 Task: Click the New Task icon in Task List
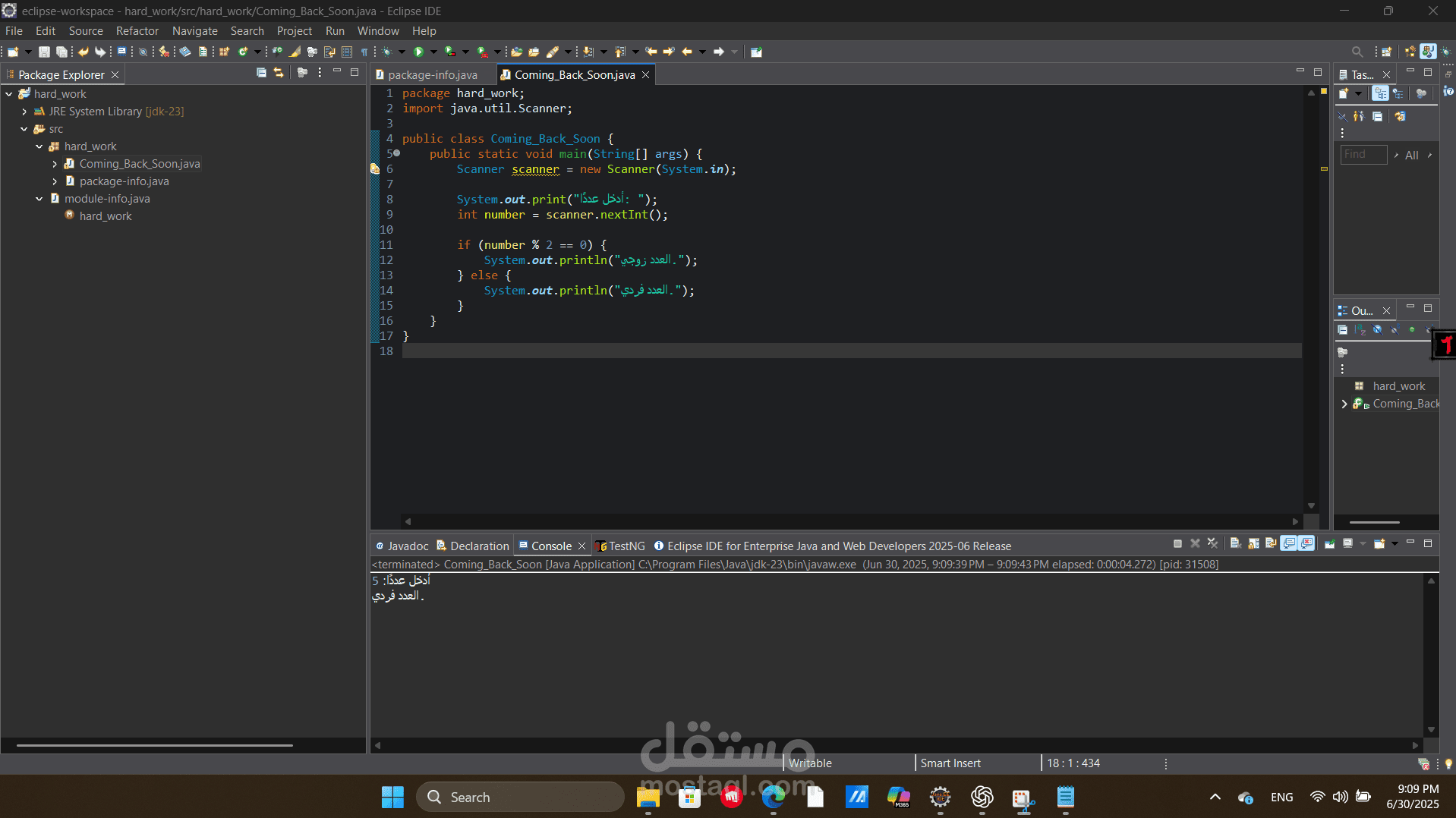click(1343, 93)
